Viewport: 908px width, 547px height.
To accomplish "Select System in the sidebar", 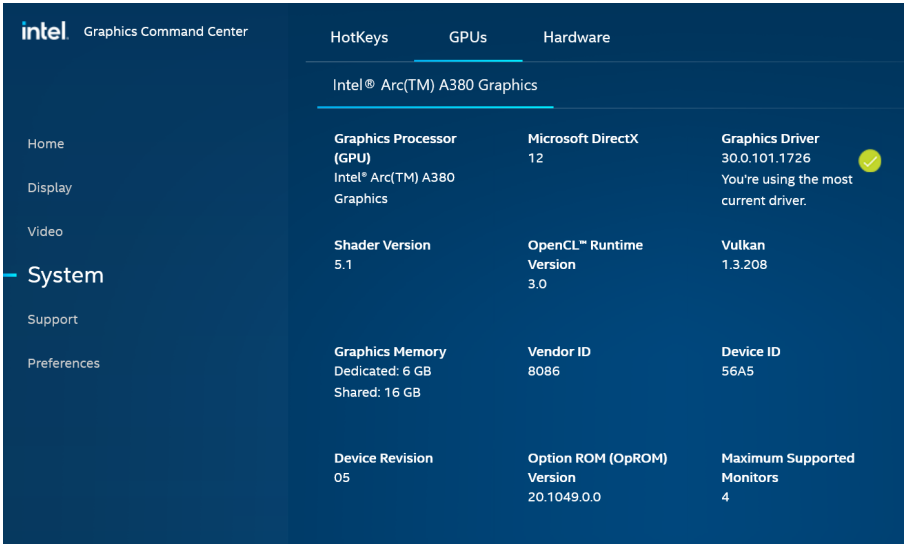I will [65, 275].
